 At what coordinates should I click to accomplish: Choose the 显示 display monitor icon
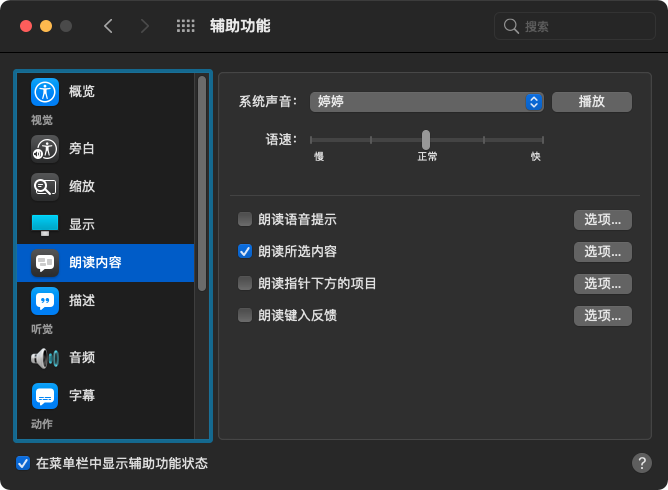tap(45, 225)
